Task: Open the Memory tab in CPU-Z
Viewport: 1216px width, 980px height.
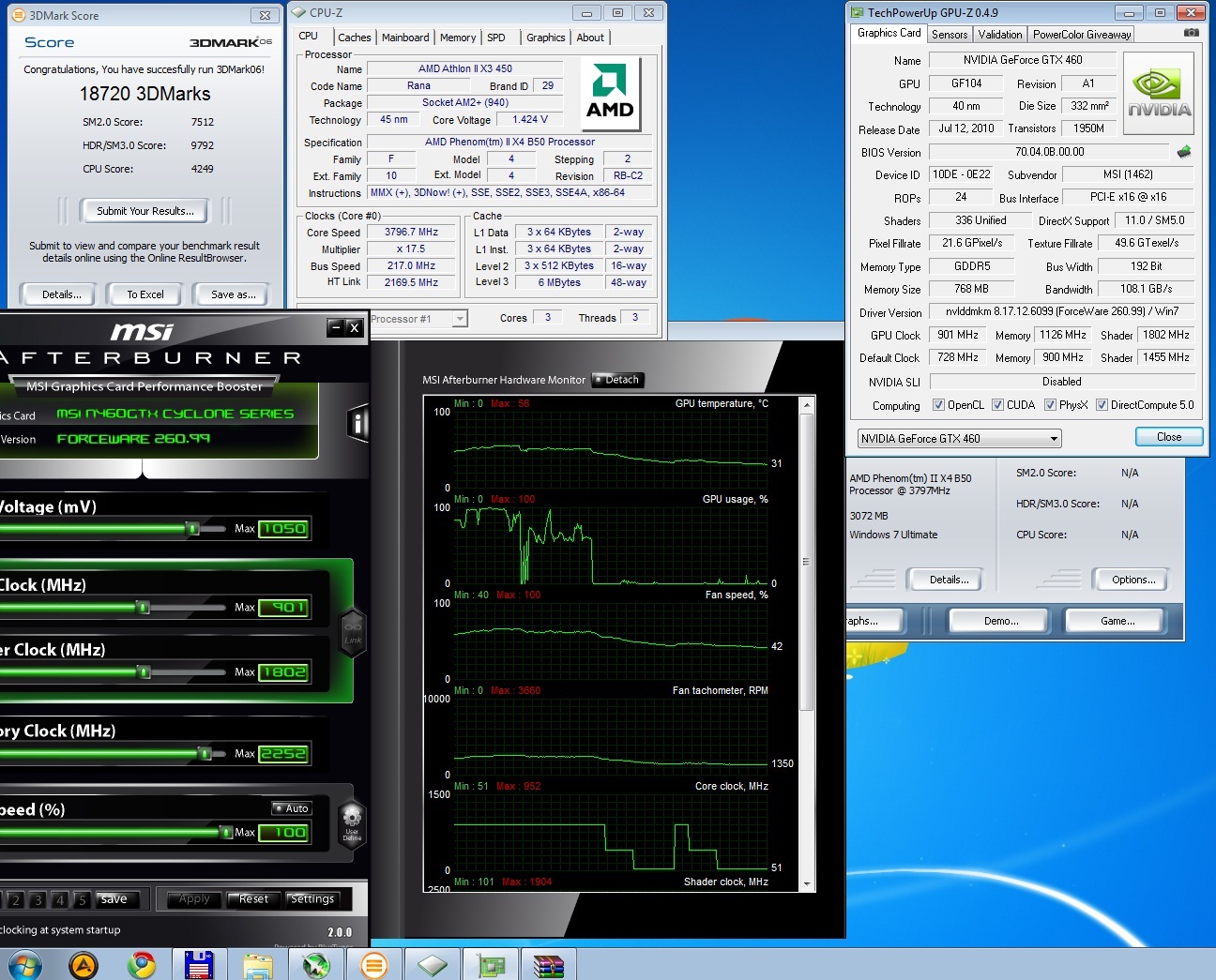Action: [458, 38]
